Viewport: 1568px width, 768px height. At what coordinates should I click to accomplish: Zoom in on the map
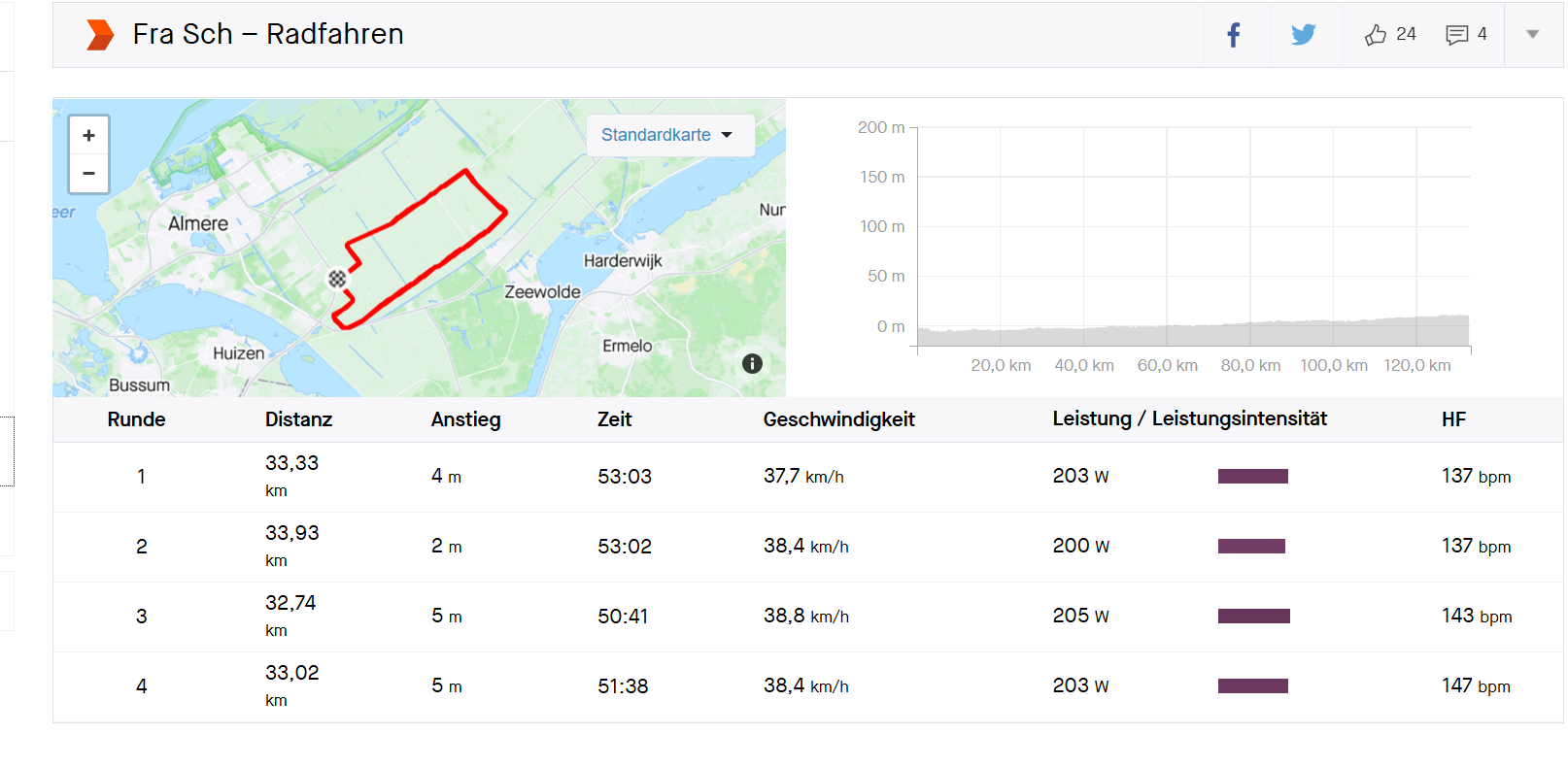[x=88, y=136]
